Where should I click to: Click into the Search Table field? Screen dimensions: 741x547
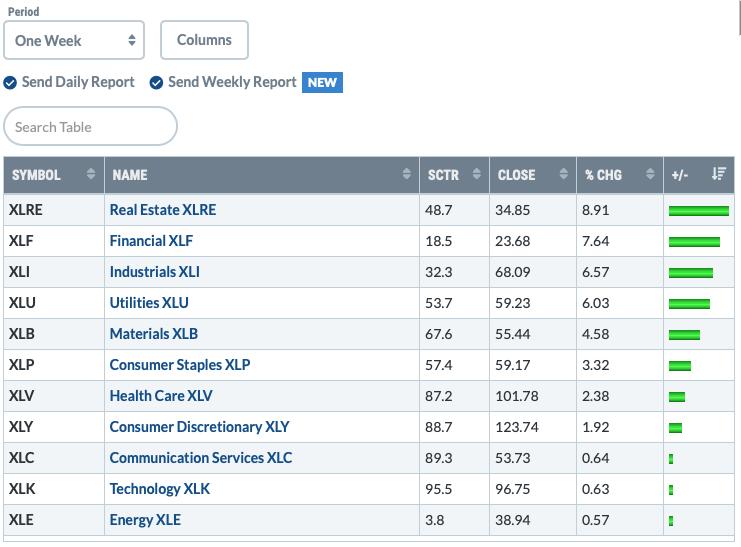pos(90,126)
